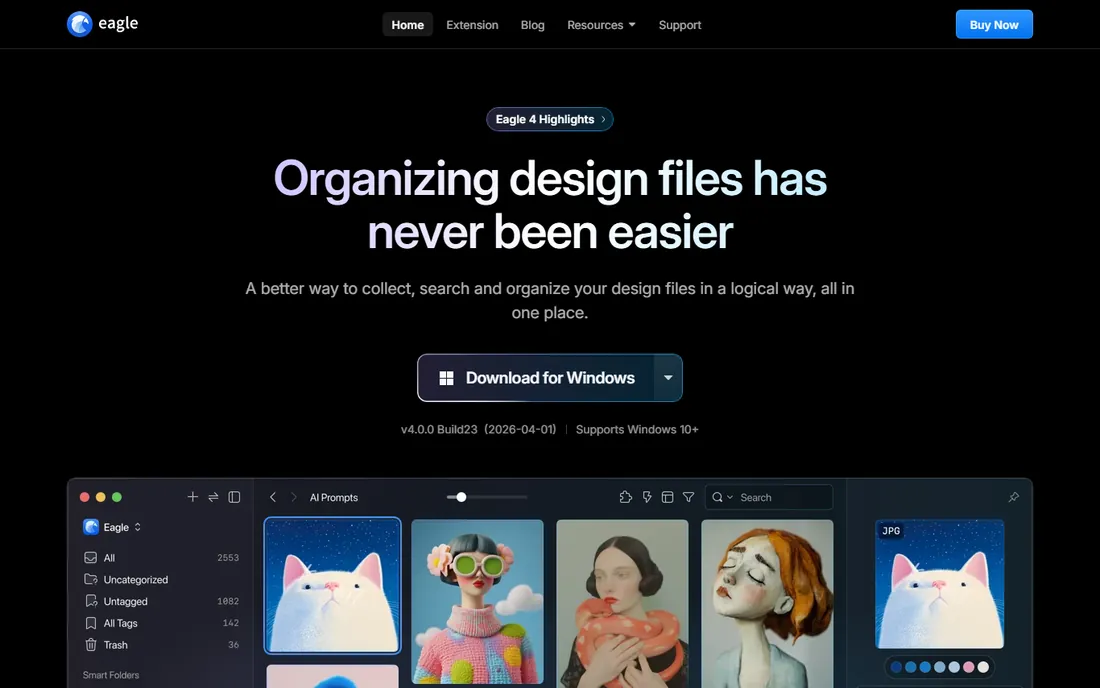Select the Uncategorized sidebar item

tap(161, 579)
